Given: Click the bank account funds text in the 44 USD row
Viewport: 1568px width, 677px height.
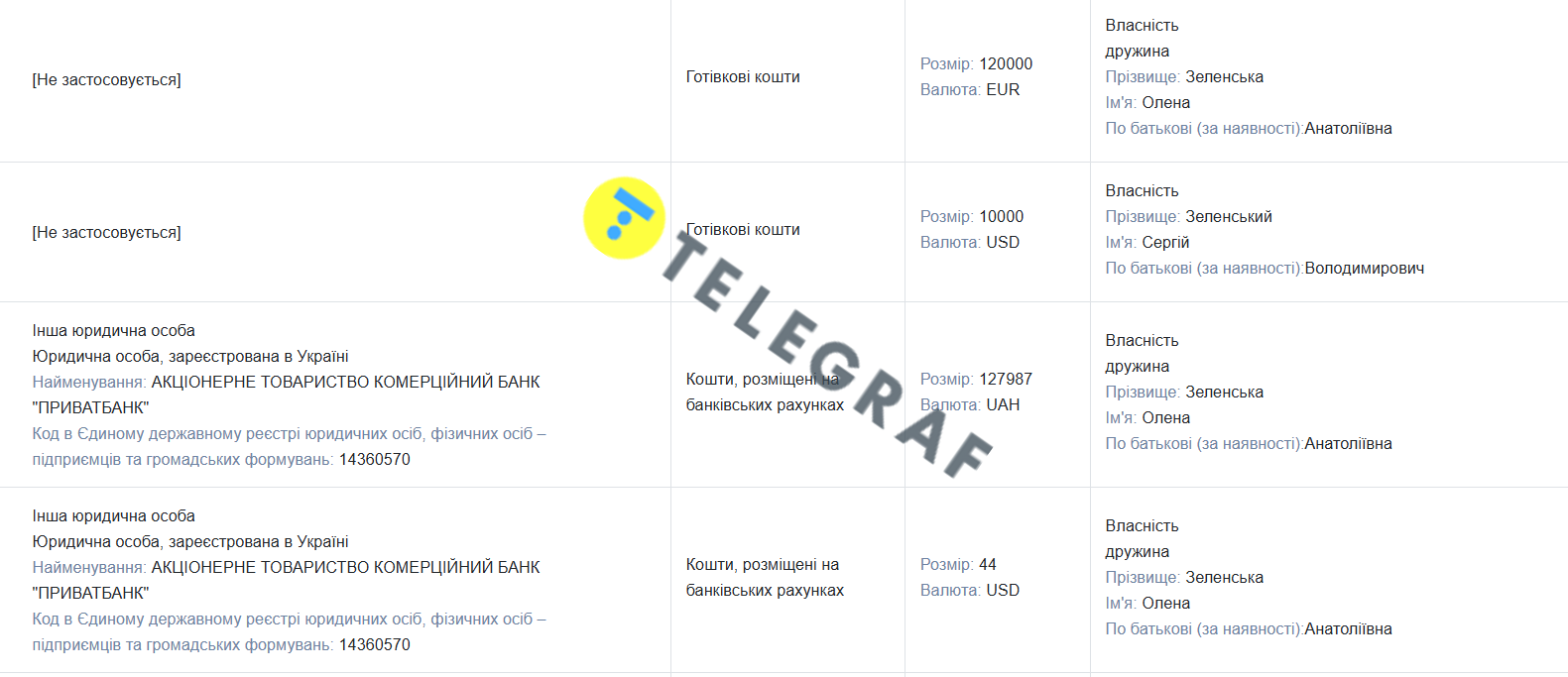Looking at the screenshot, I should 764,577.
